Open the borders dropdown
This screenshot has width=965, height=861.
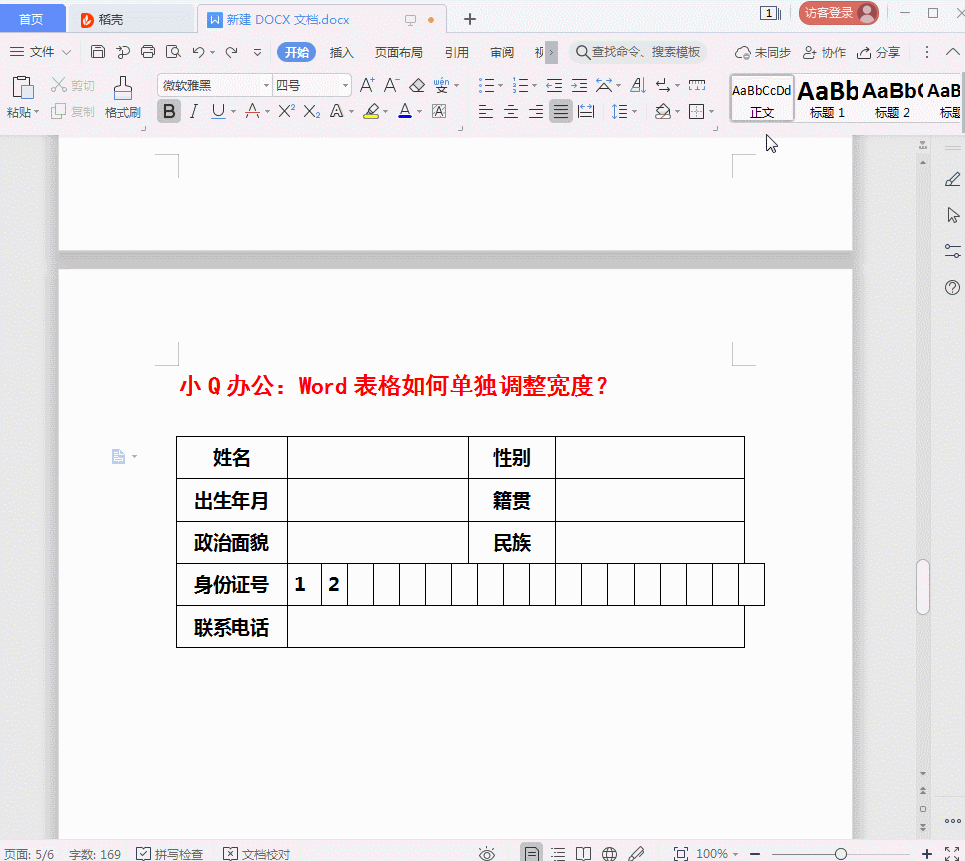tap(711, 112)
